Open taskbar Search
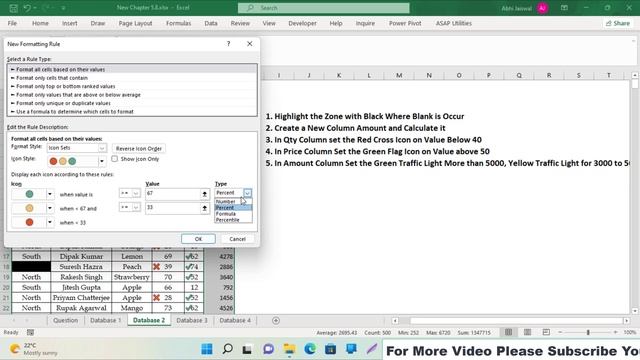This screenshot has height=360, width=640. pyautogui.click(x=227, y=349)
